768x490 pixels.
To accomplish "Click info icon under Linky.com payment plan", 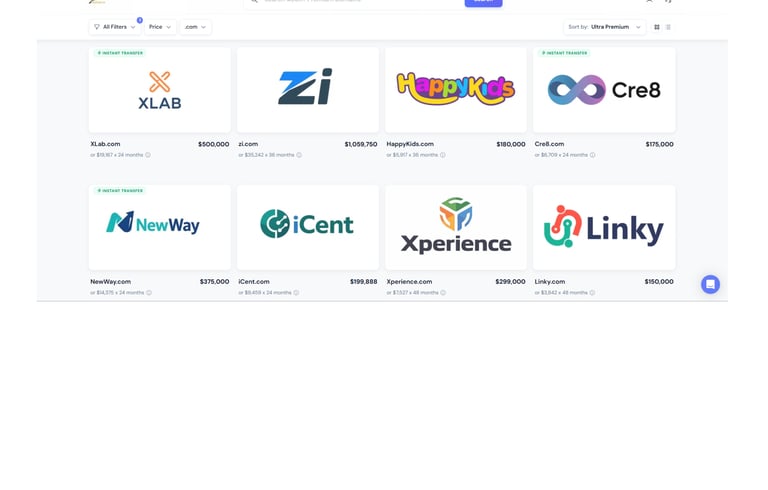I will tap(592, 293).
